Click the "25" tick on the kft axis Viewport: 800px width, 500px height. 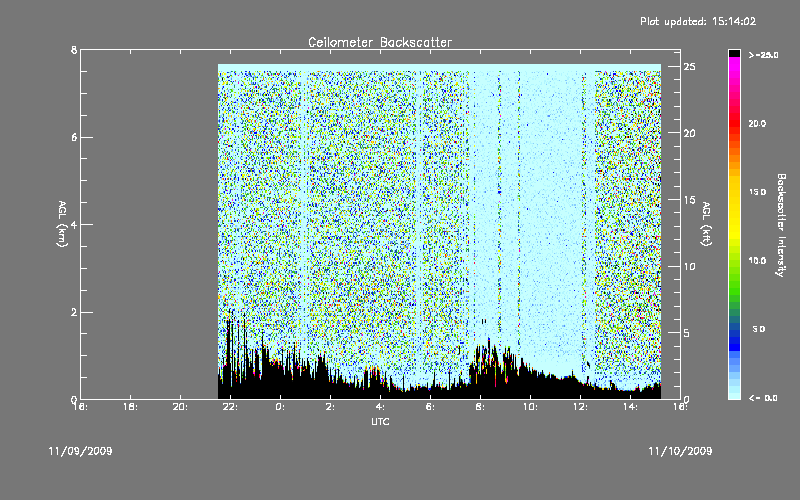click(689, 67)
